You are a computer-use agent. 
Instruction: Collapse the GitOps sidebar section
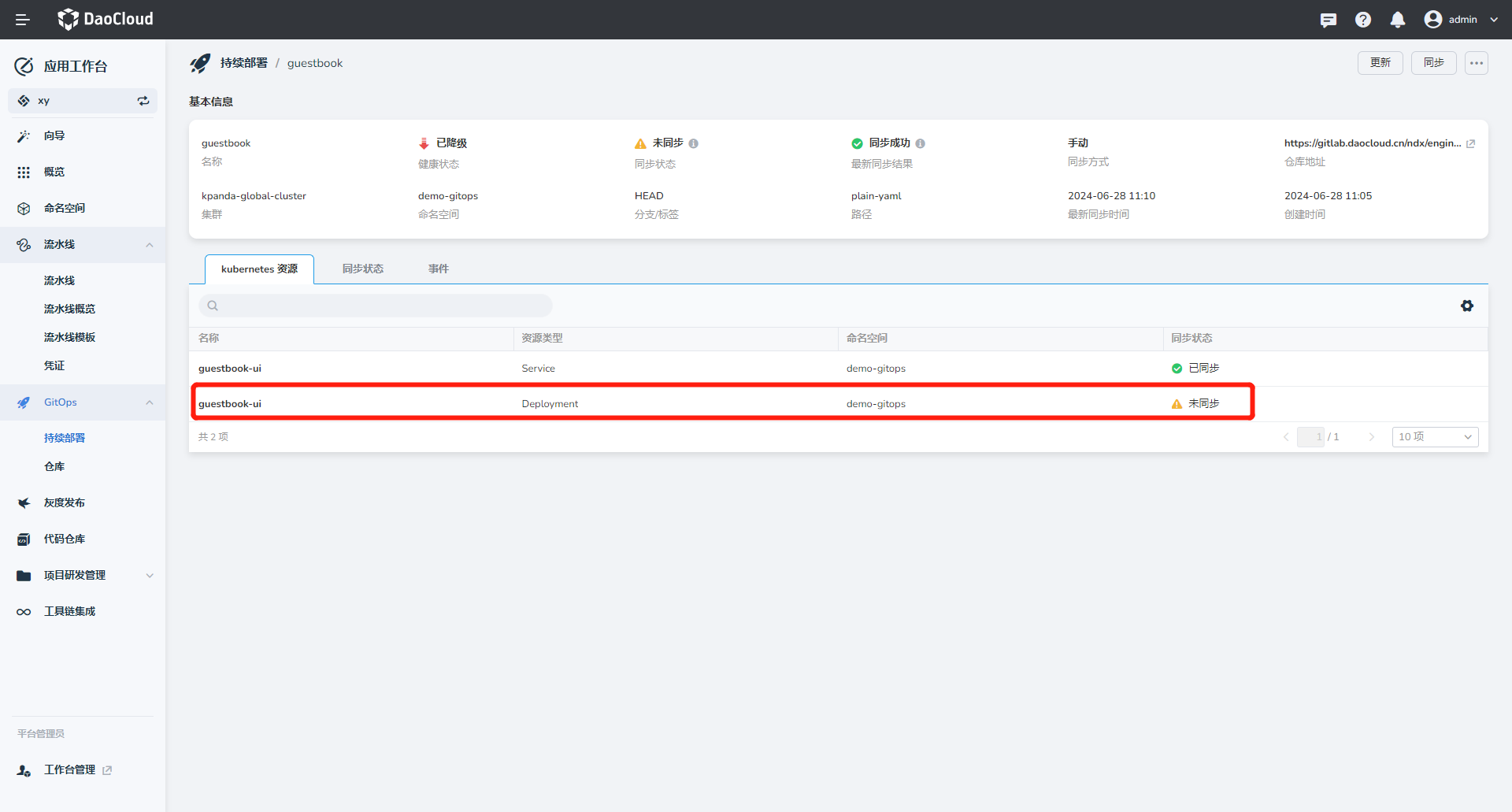tap(150, 402)
